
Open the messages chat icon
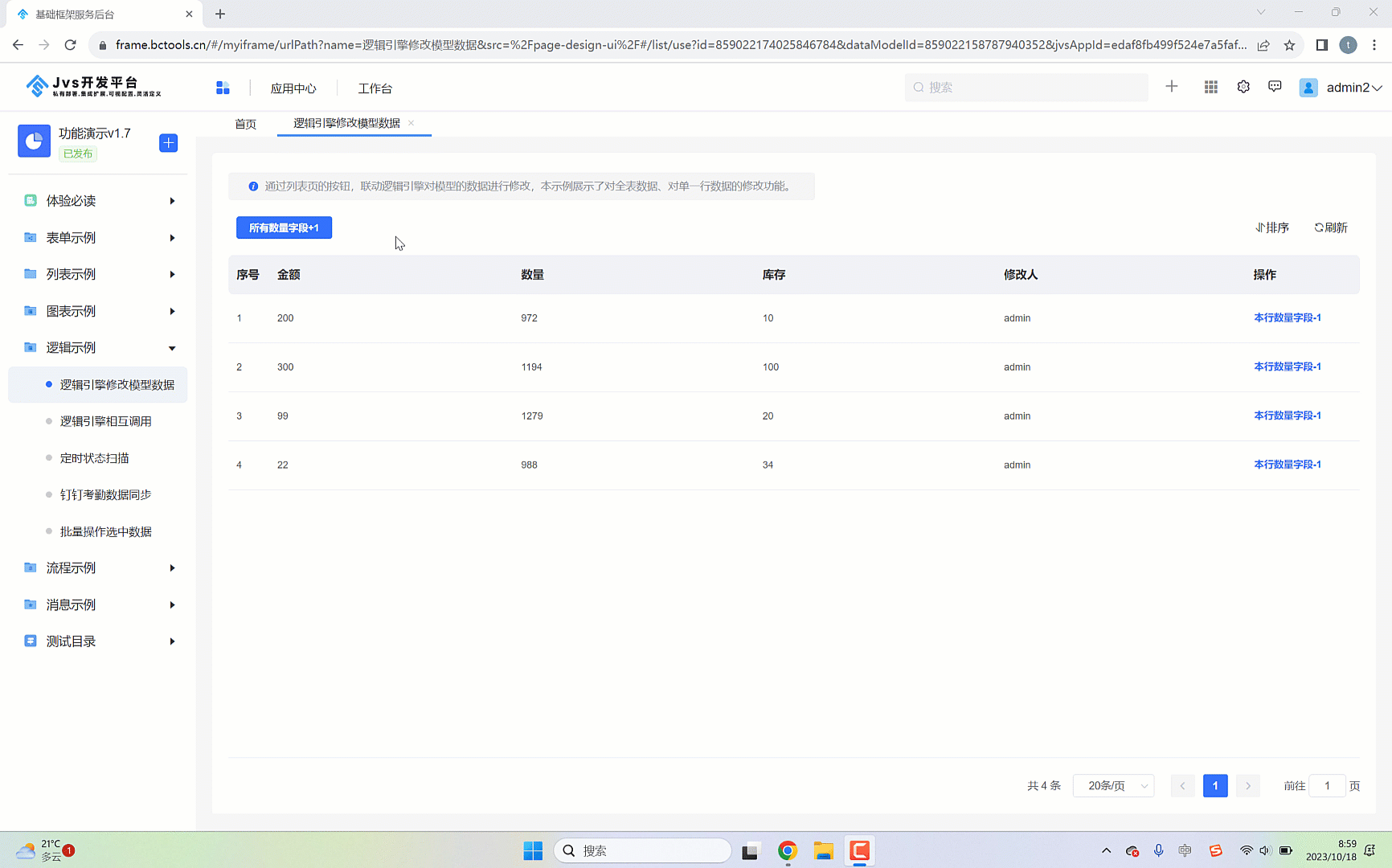pyautogui.click(x=1275, y=87)
